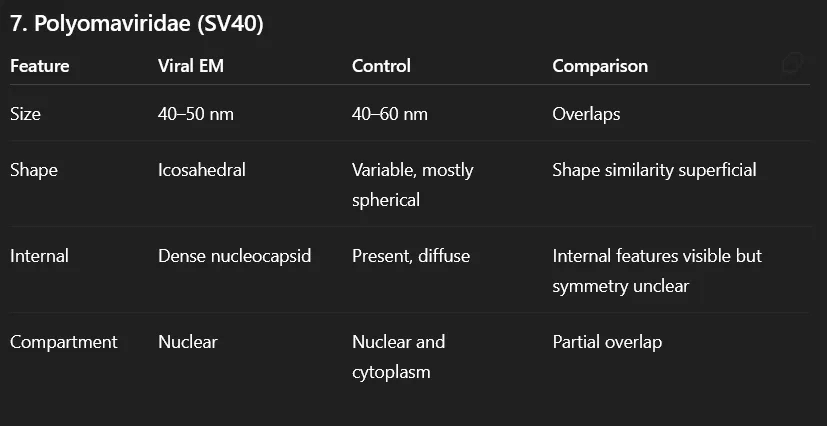Image resolution: width=827 pixels, height=426 pixels.
Task: Click the Compartment row label
Action: [64, 342]
